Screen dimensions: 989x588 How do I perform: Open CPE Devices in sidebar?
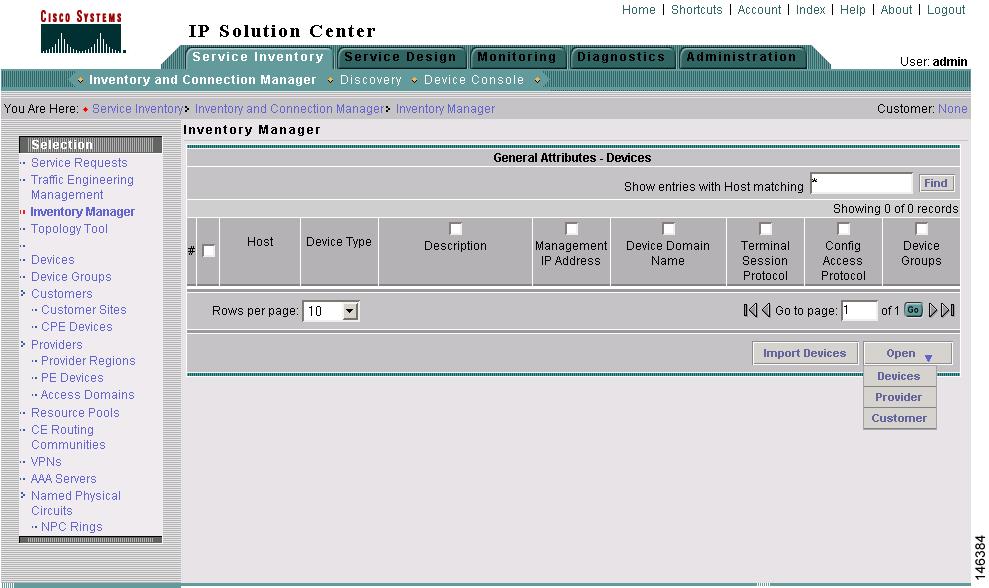click(77, 327)
